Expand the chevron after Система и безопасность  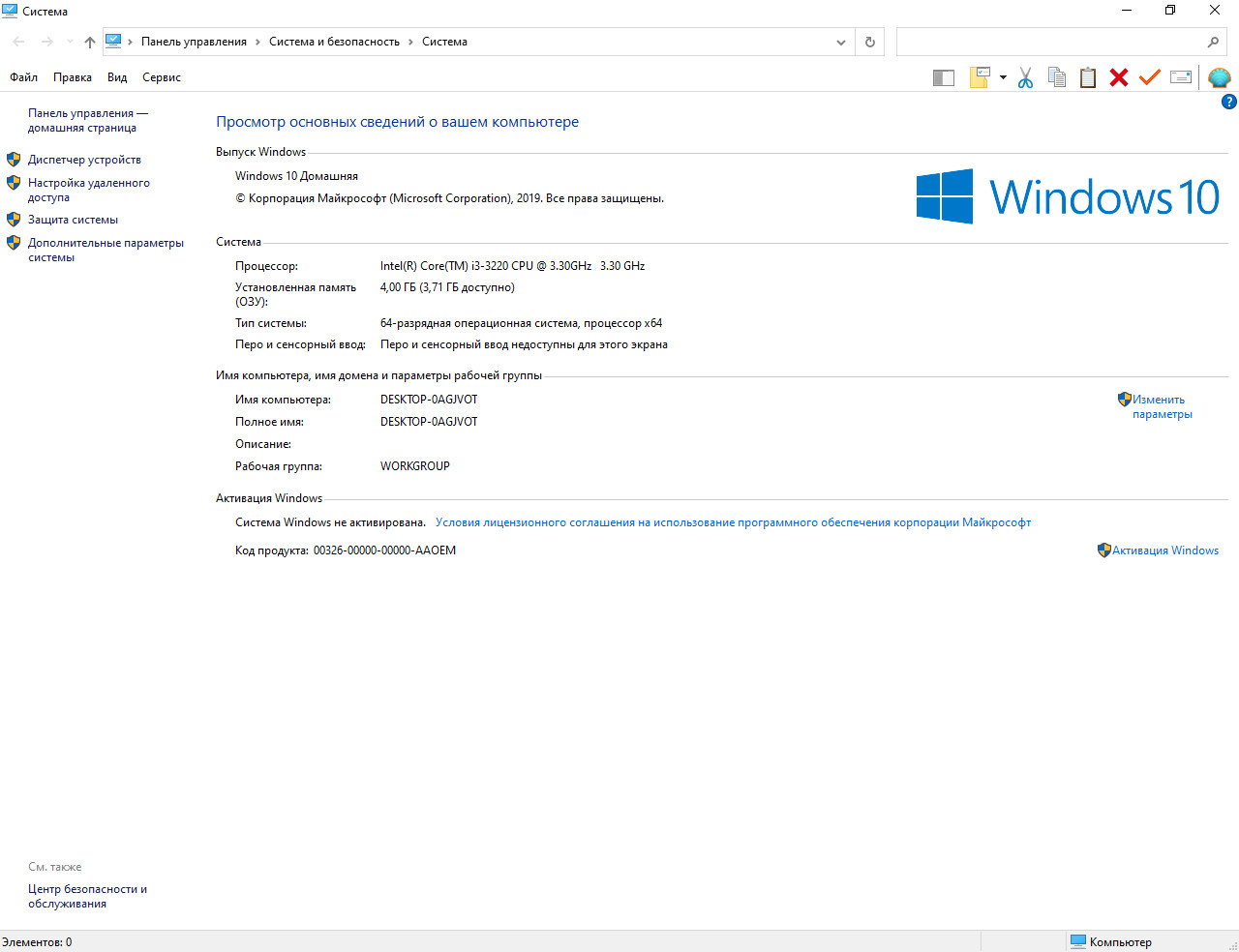click(x=410, y=42)
